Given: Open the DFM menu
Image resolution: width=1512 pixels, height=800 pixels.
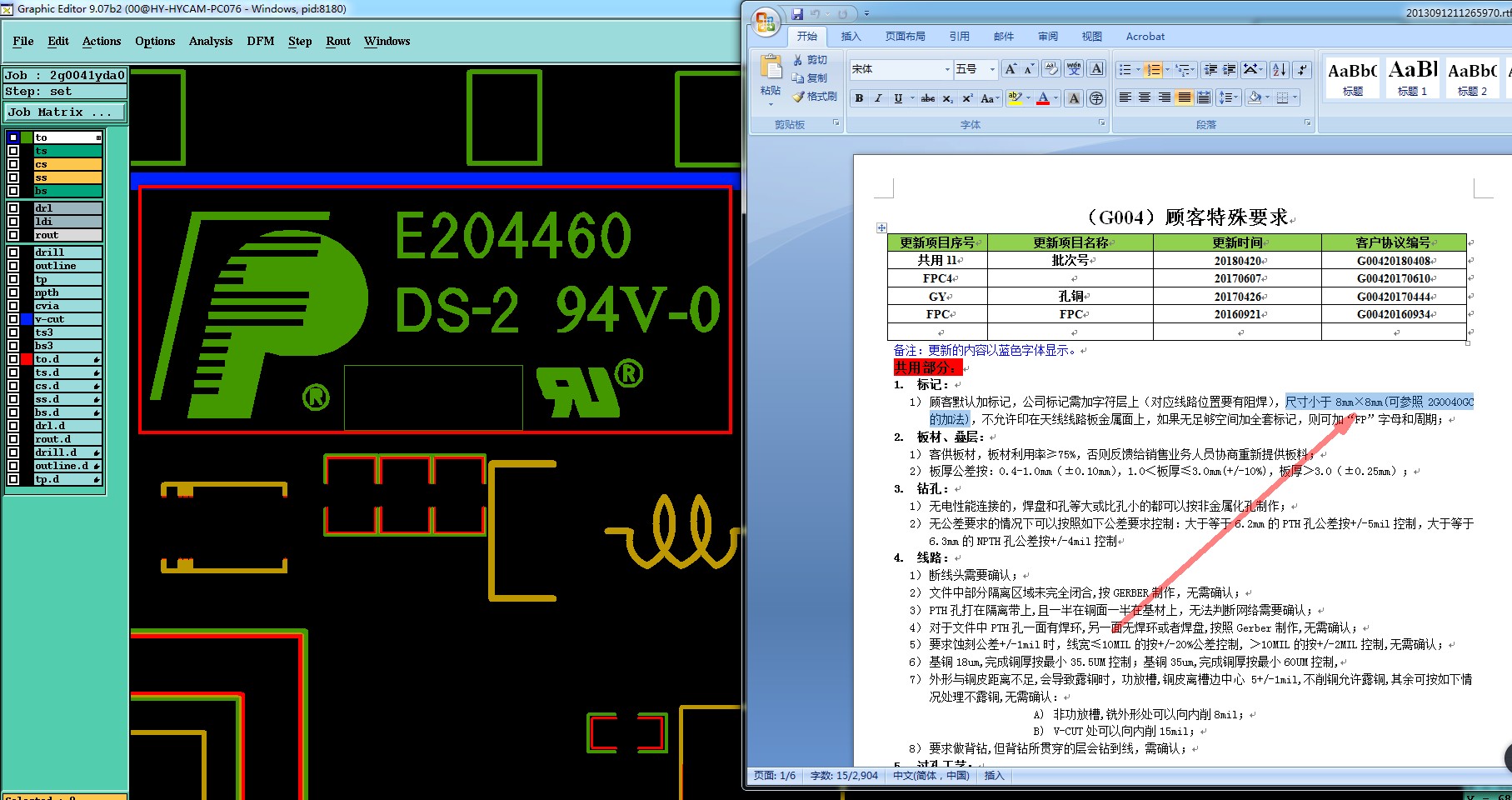Looking at the screenshot, I should click(261, 41).
